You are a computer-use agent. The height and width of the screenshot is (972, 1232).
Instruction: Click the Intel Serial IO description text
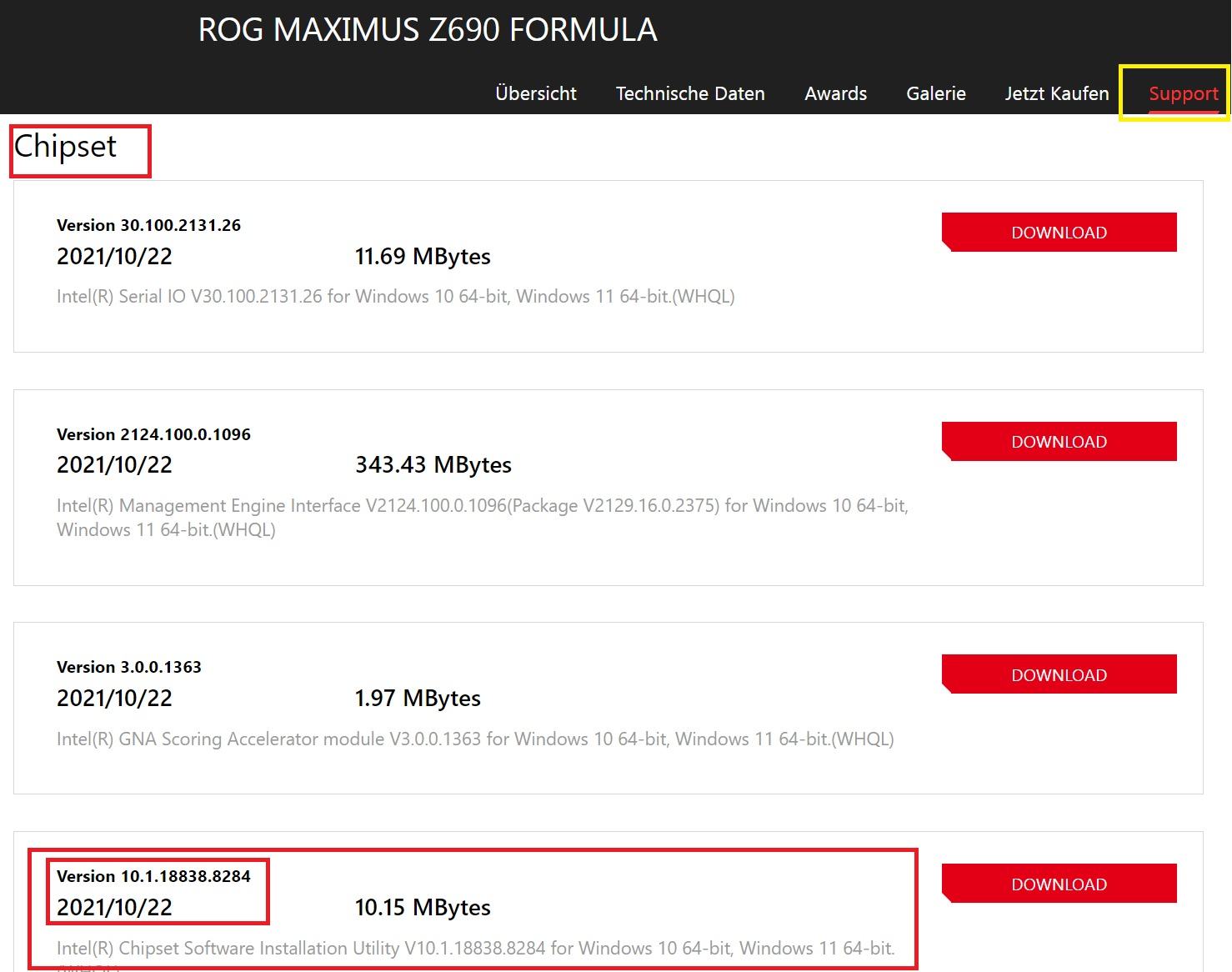pyautogui.click(x=396, y=297)
